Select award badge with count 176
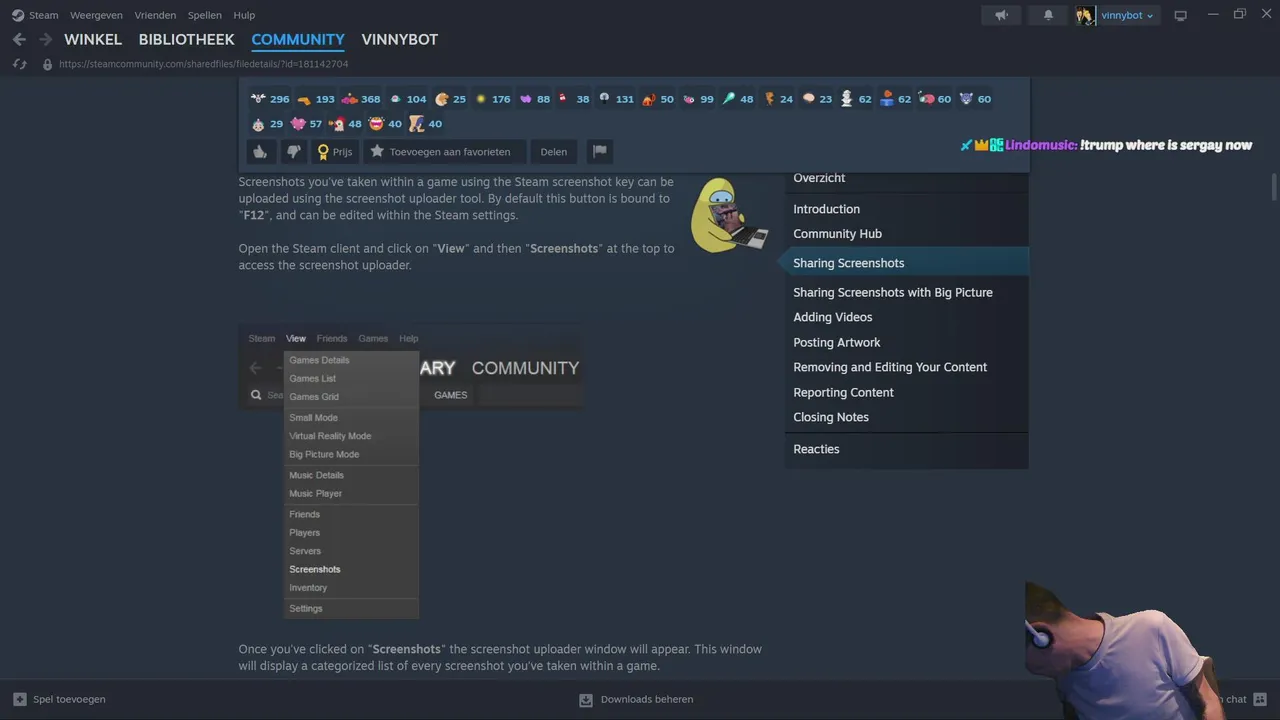 coord(493,99)
